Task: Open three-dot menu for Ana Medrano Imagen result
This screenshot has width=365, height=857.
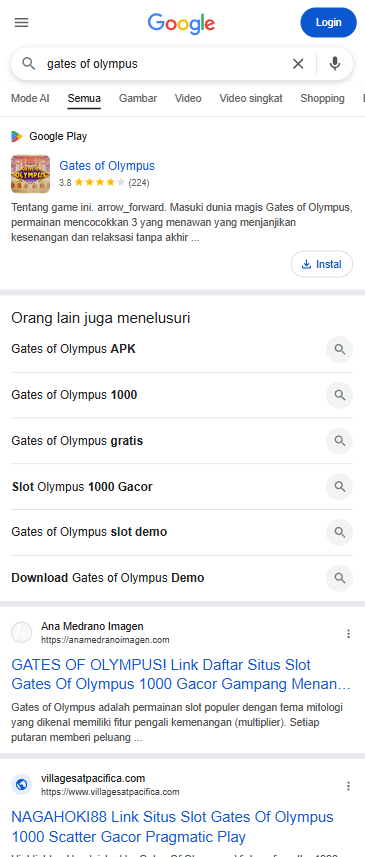Action: pyautogui.click(x=348, y=633)
